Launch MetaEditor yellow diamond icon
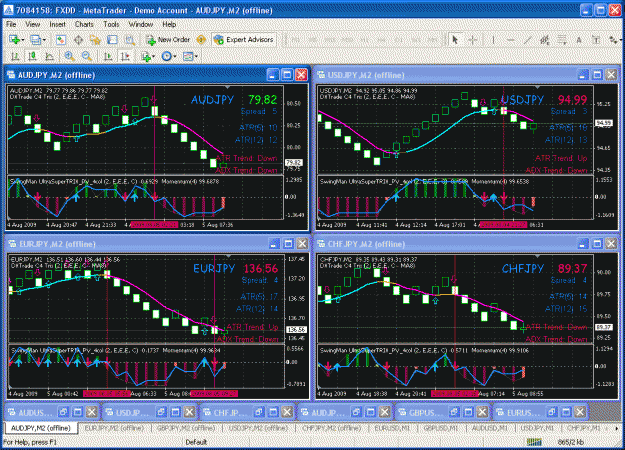The height and width of the screenshot is (450, 625). click(201, 40)
